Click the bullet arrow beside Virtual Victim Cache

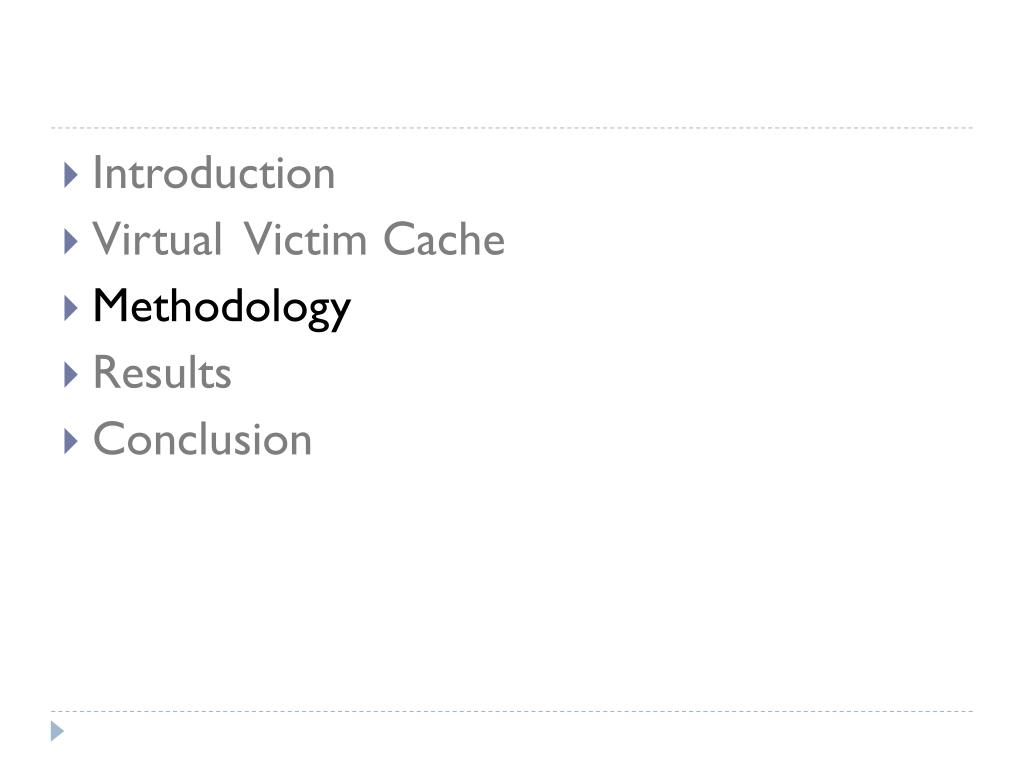(70, 241)
